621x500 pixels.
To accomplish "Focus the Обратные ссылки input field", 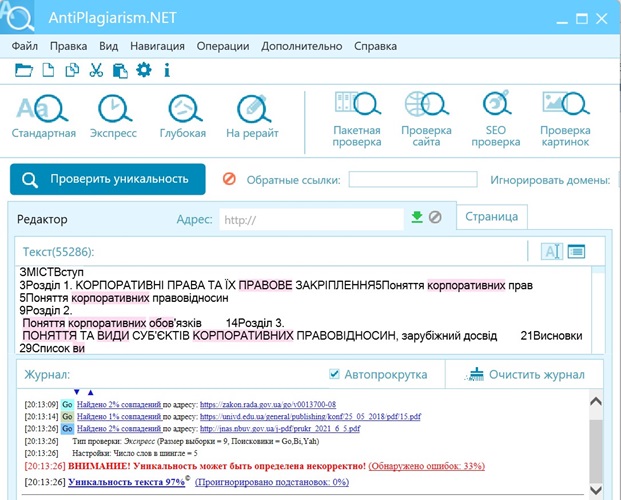I will coord(413,179).
